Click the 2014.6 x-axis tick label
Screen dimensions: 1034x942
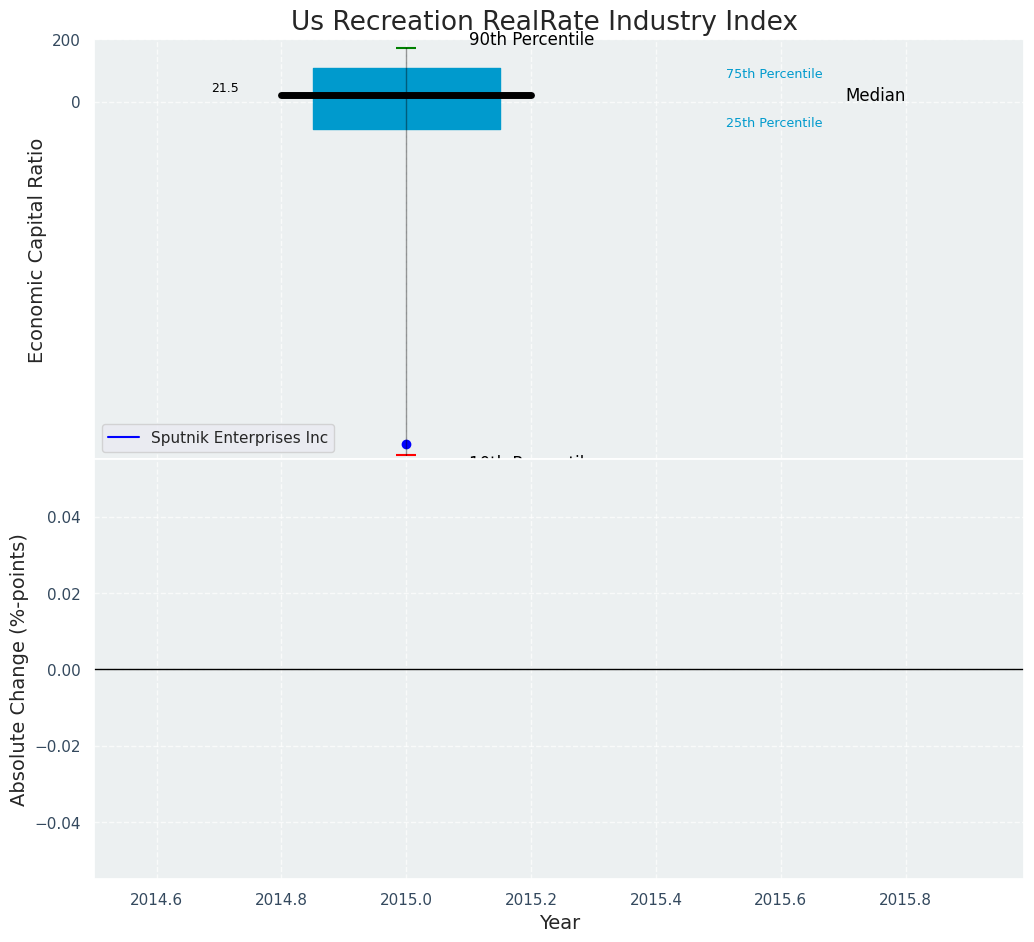click(157, 899)
